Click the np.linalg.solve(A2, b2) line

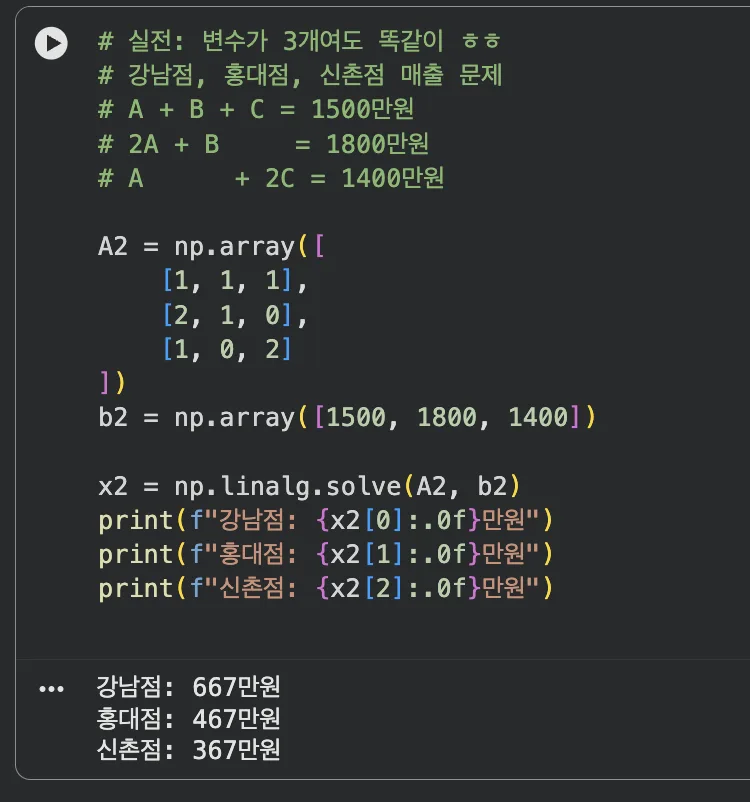[x=309, y=486]
